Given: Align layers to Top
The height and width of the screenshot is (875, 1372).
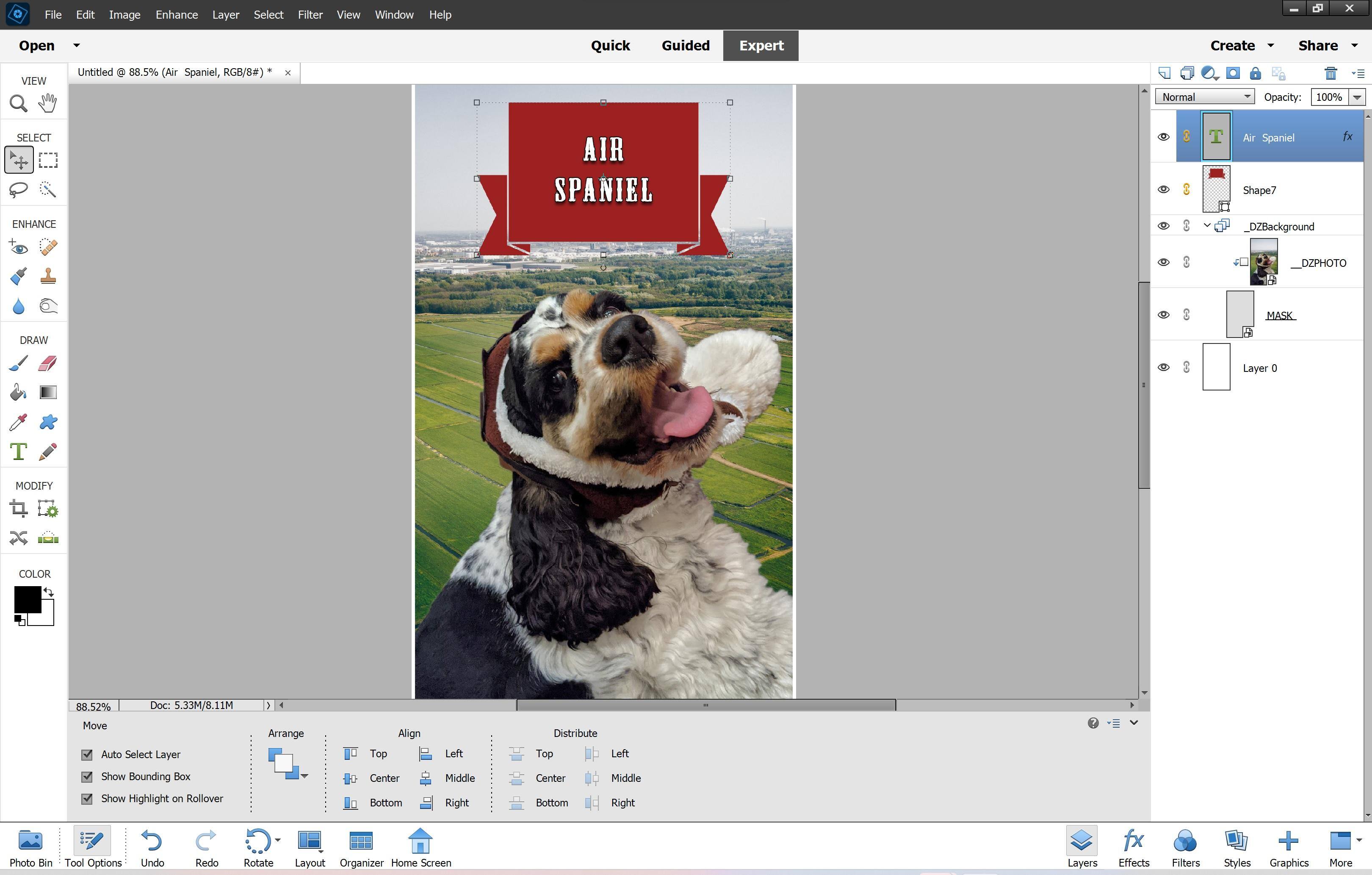Looking at the screenshot, I should point(365,753).
